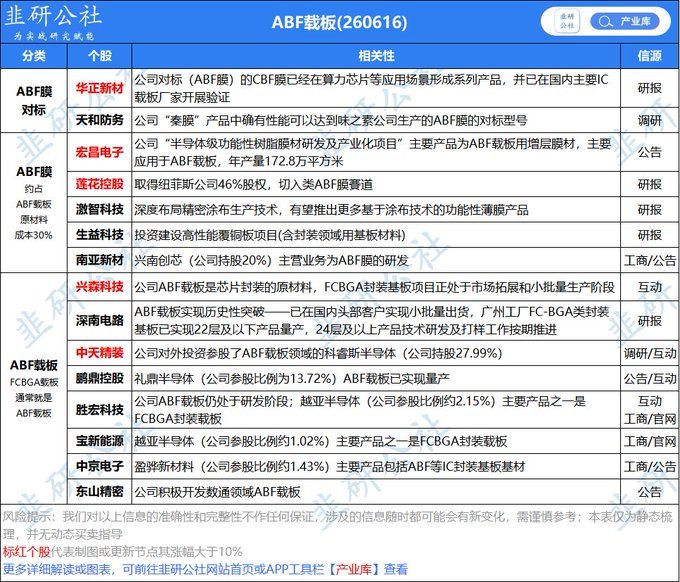Click 互动 工商/官网 source for 胜宏科技
The image size is (680, 582).
pyautogui.click(x=650, y=410)
